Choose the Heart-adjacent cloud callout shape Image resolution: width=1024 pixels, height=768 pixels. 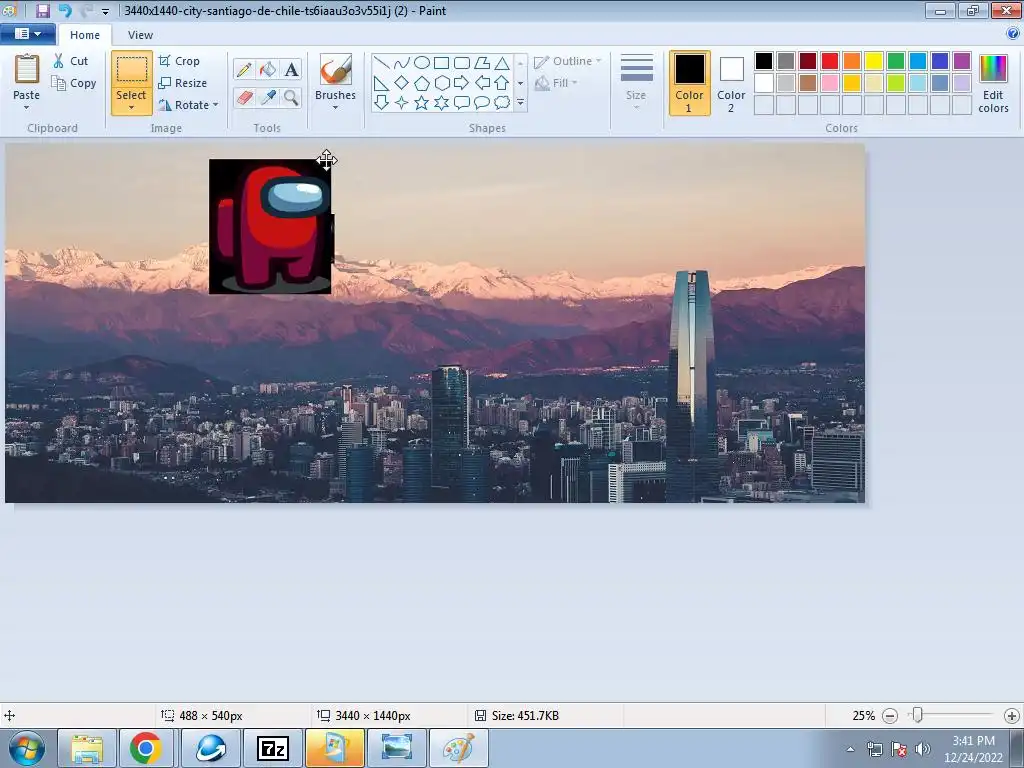(502, 103)
